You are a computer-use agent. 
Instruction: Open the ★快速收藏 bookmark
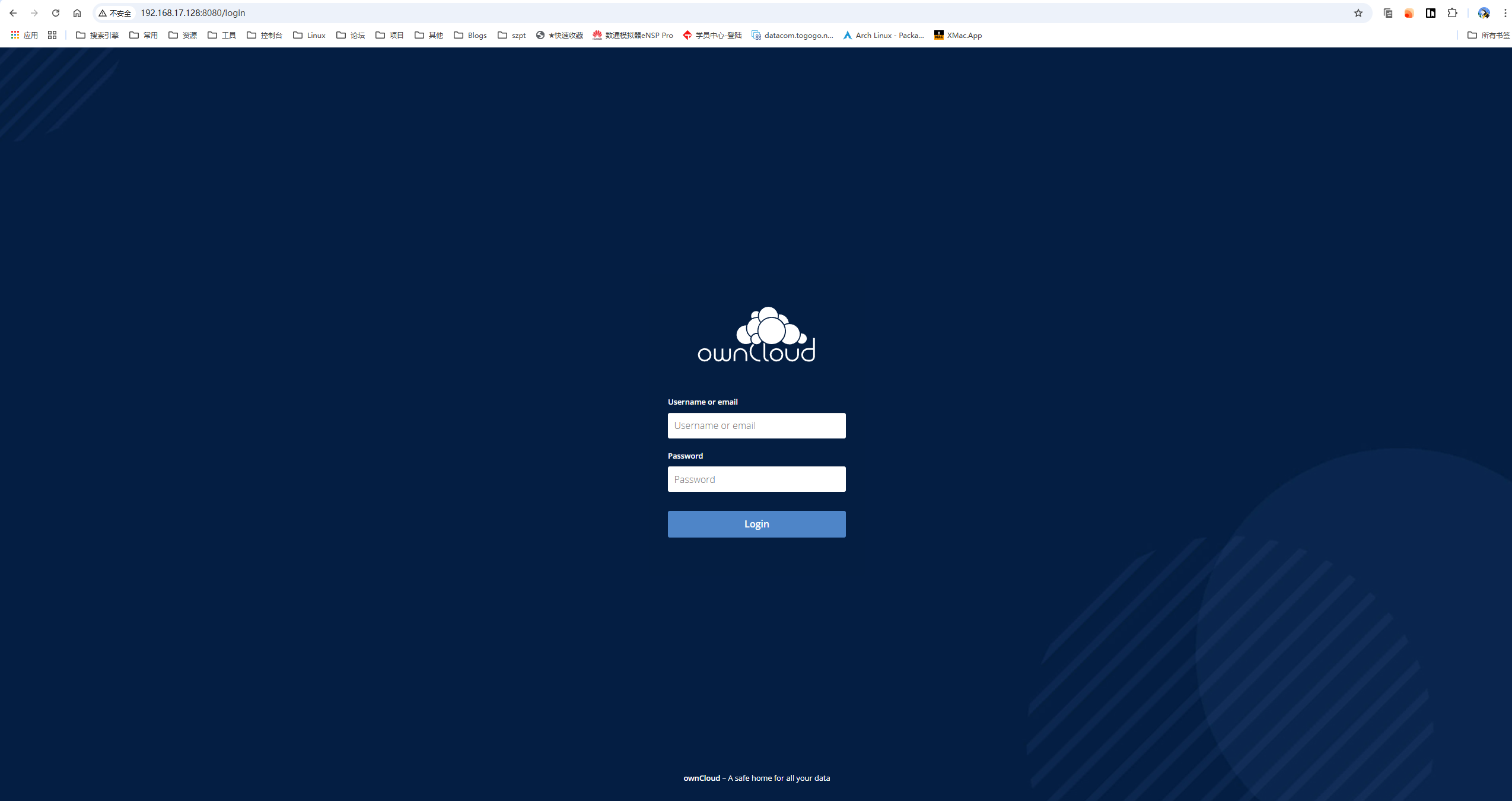click(559, 35)
